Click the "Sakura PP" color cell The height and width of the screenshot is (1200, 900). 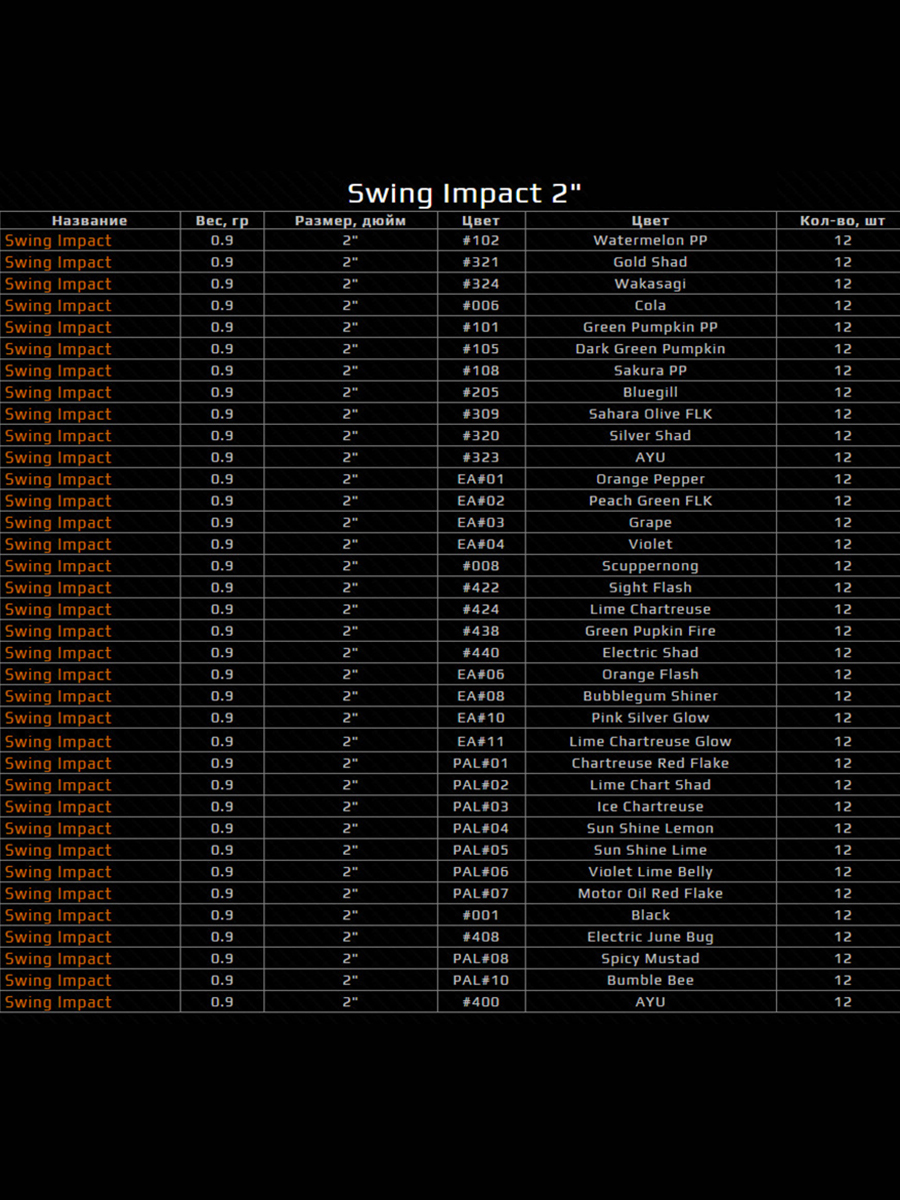pos(650,370)
